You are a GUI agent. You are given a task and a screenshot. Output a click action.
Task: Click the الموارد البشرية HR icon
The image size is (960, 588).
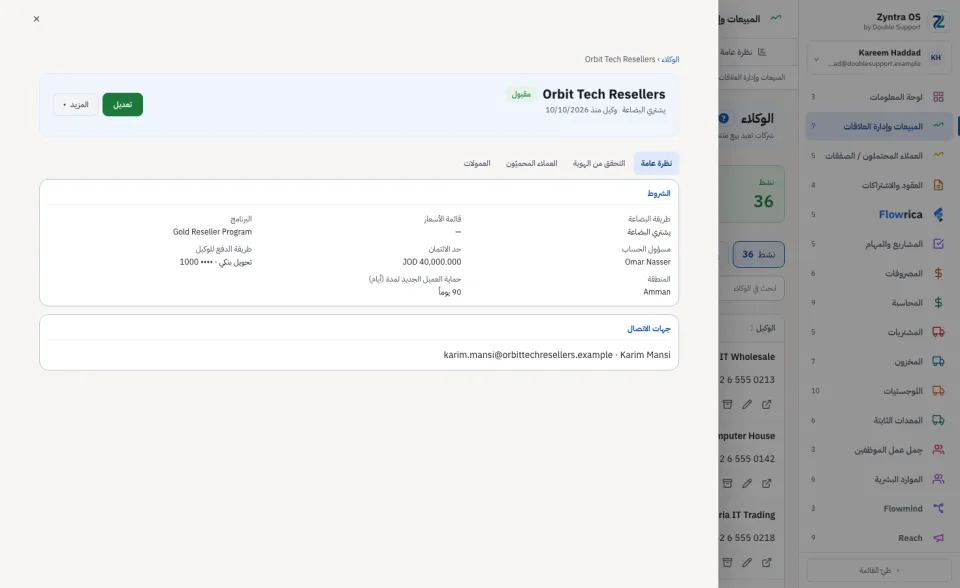pos(938,479)
